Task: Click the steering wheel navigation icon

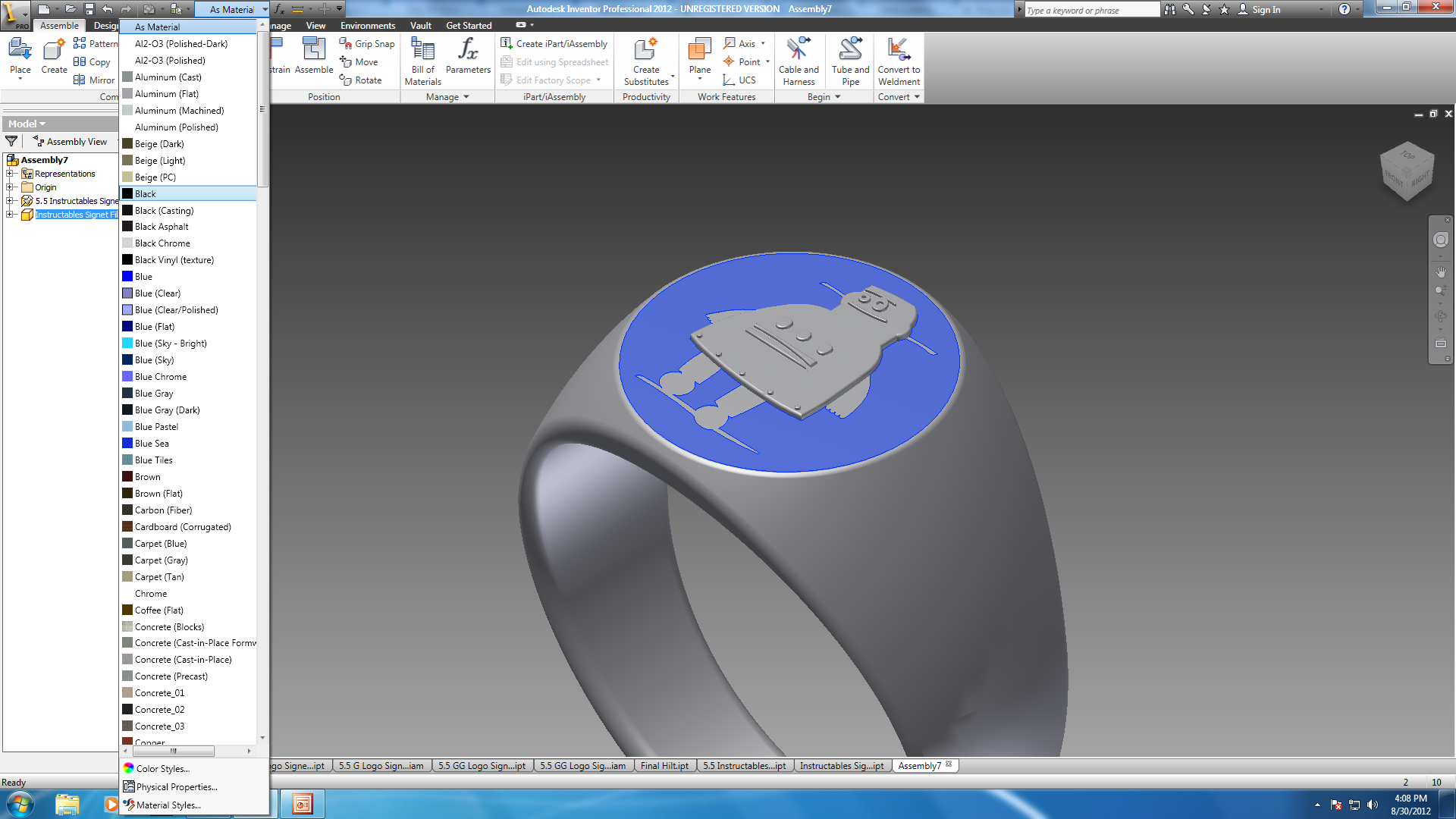Action: tap(1441, 240)
